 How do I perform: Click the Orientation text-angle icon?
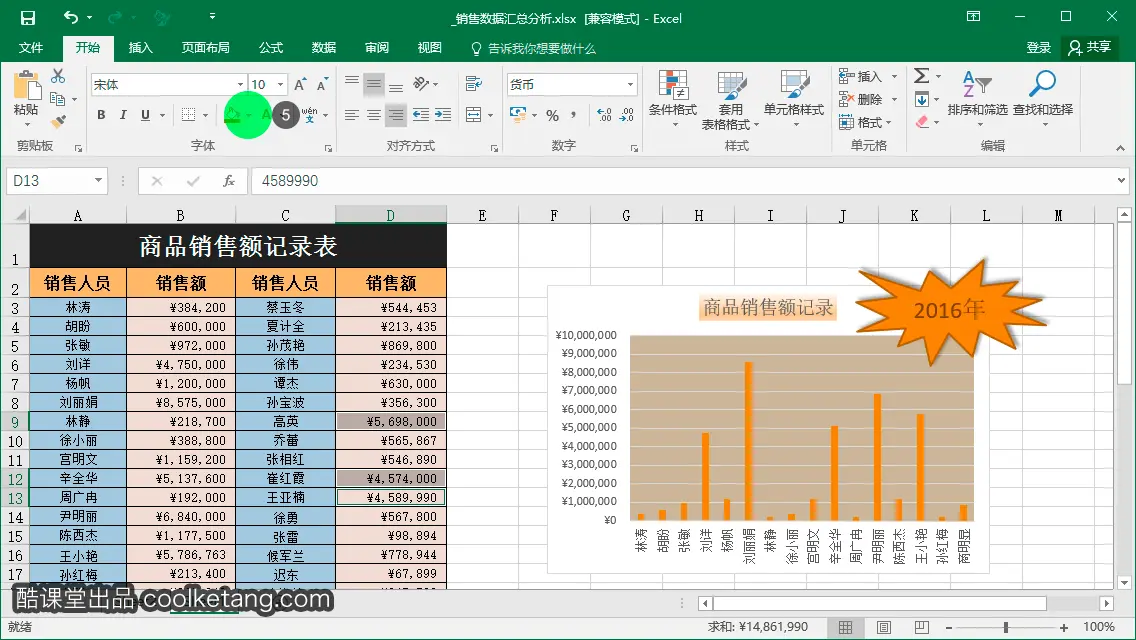tap(422, 84)
